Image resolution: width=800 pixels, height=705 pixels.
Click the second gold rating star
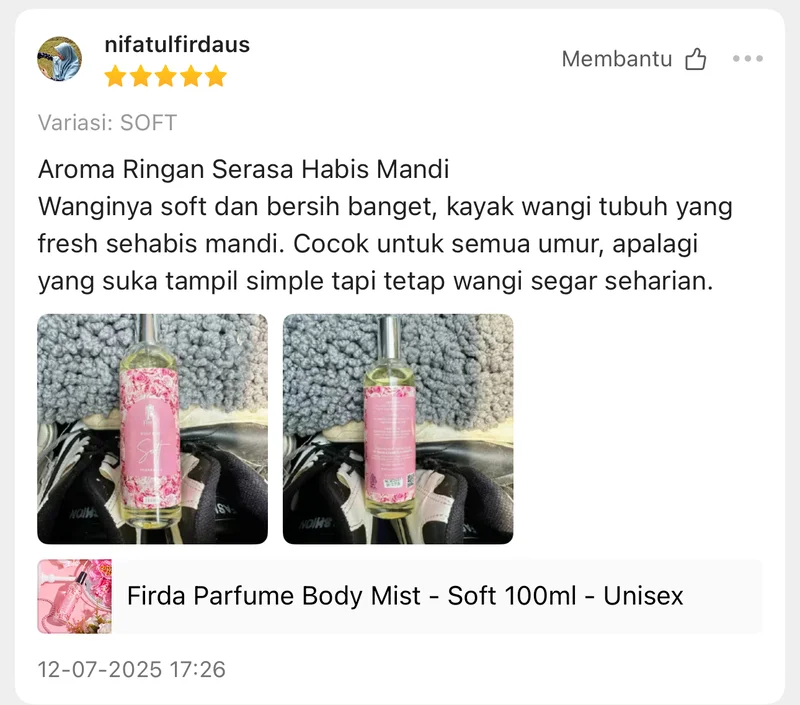click(x=141, y=77)
